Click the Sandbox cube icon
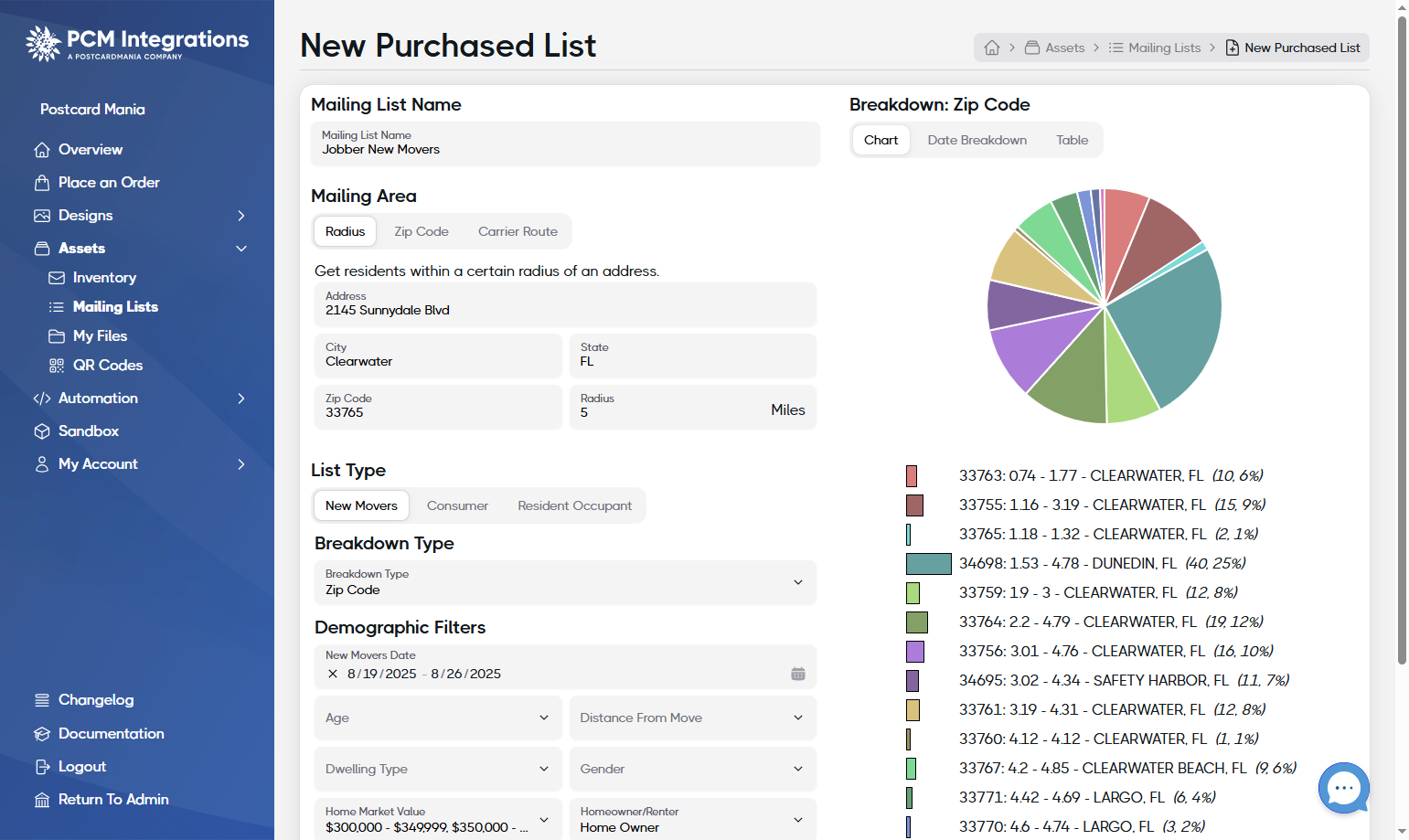The width and height of the screenshot is (1409, 840). 42,431
